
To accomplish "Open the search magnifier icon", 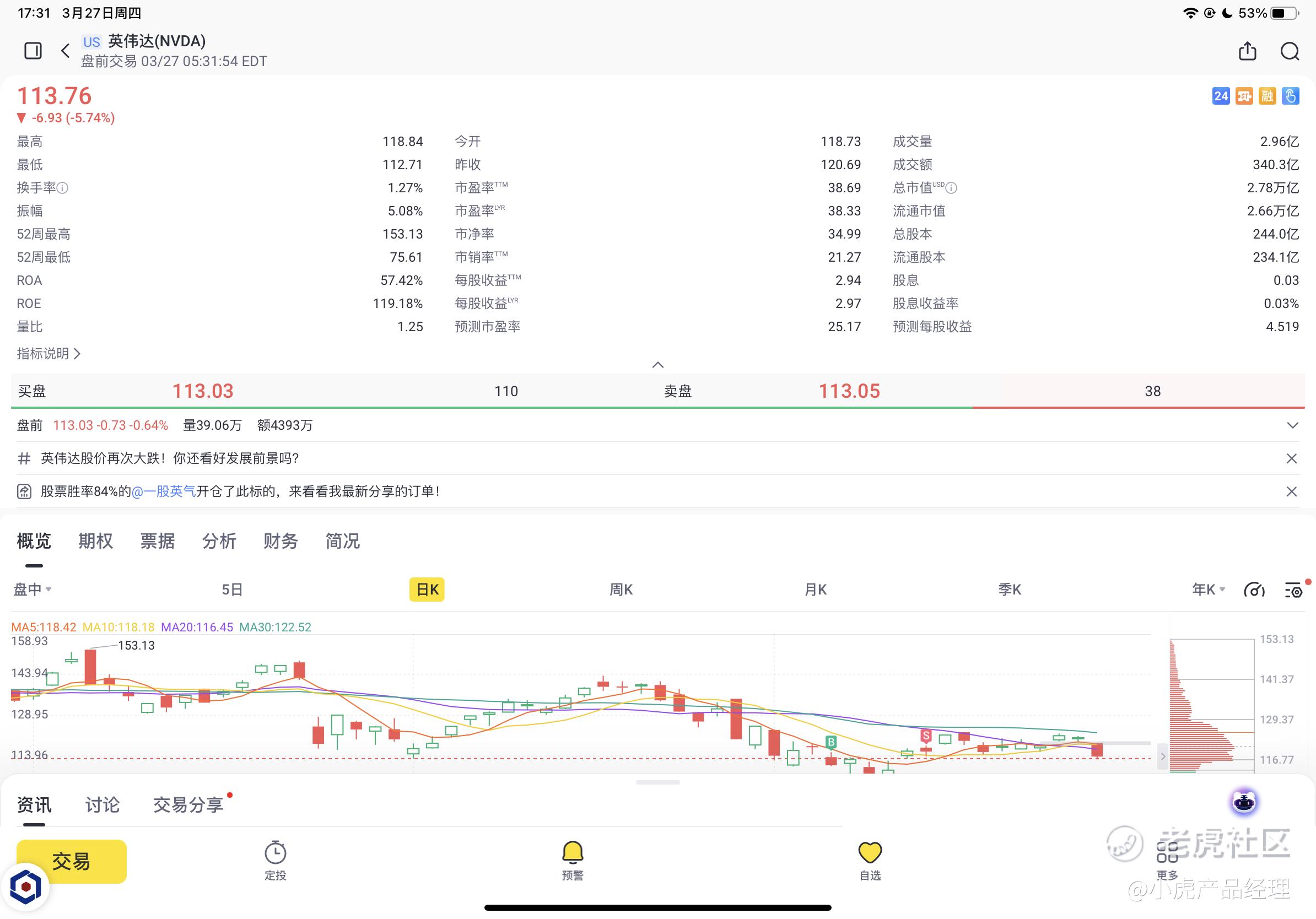I will click(1290, 51).
